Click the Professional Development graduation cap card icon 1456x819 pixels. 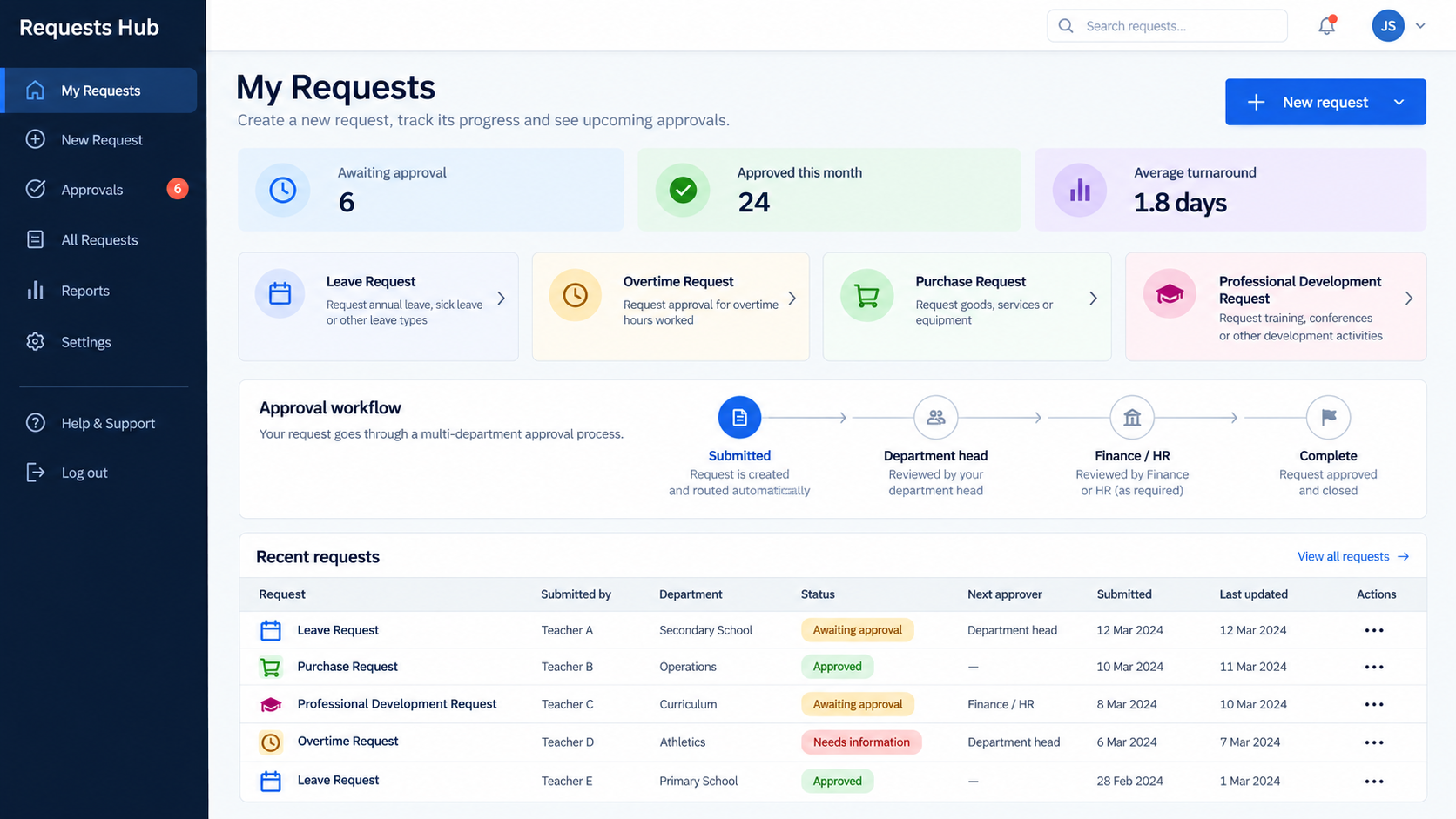coord(1170,294)
